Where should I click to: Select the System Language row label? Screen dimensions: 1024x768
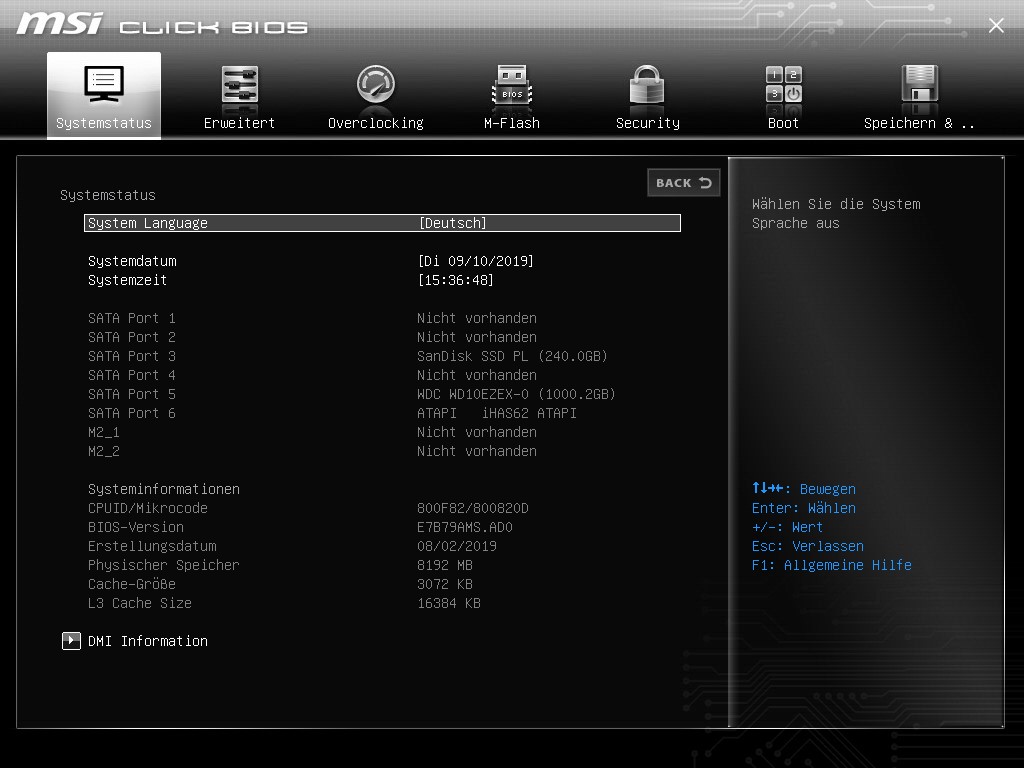148,223
